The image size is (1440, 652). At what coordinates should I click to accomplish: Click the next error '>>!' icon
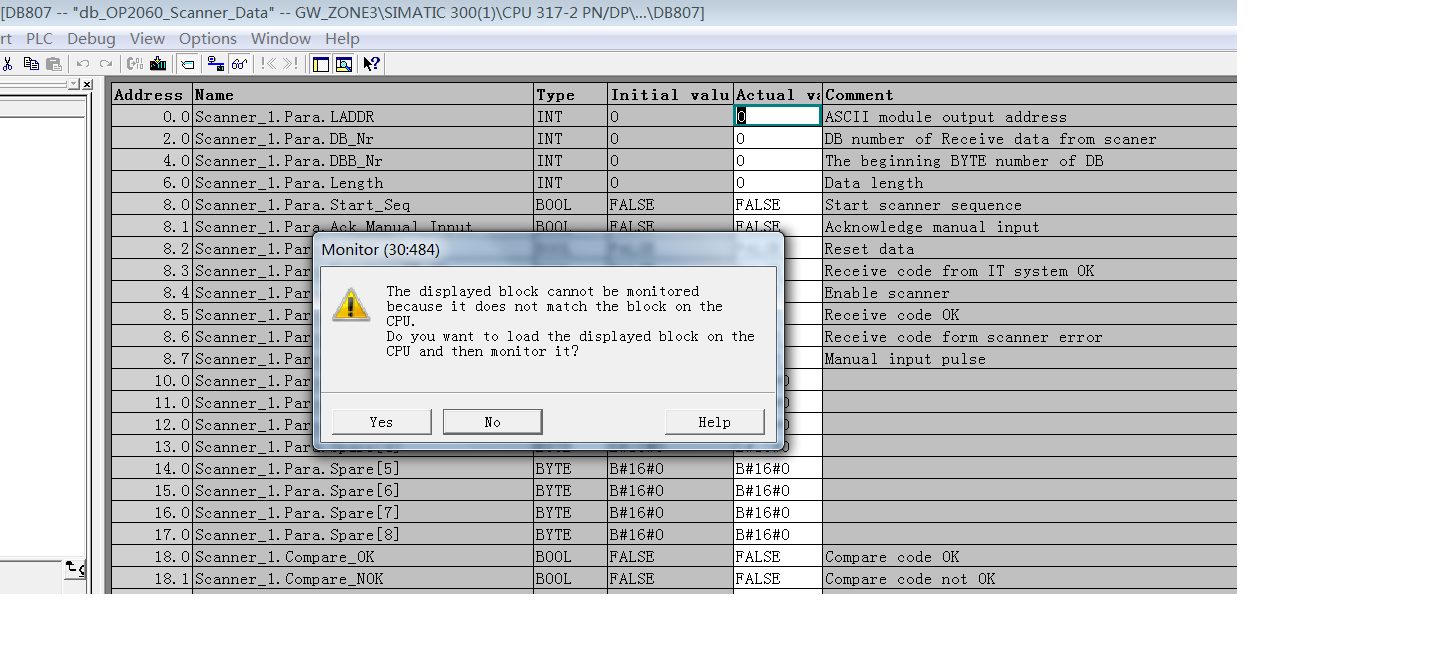pyautogui.click(x=290, y=64)
